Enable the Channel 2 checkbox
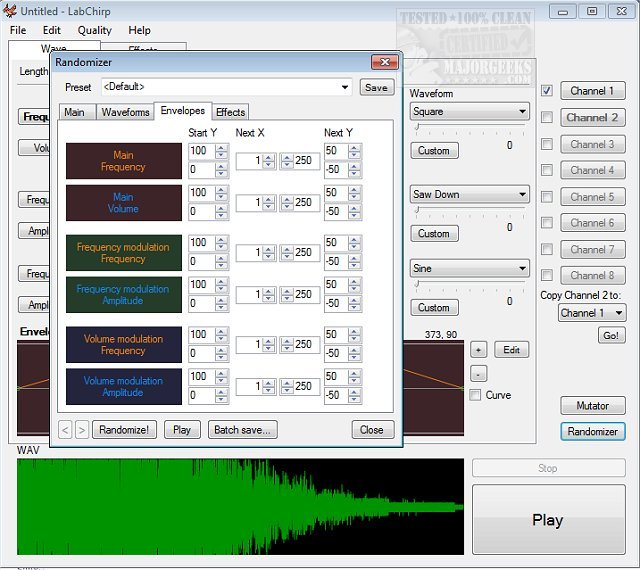Screen dimensions: 640x570 click(x=547, y=117)
